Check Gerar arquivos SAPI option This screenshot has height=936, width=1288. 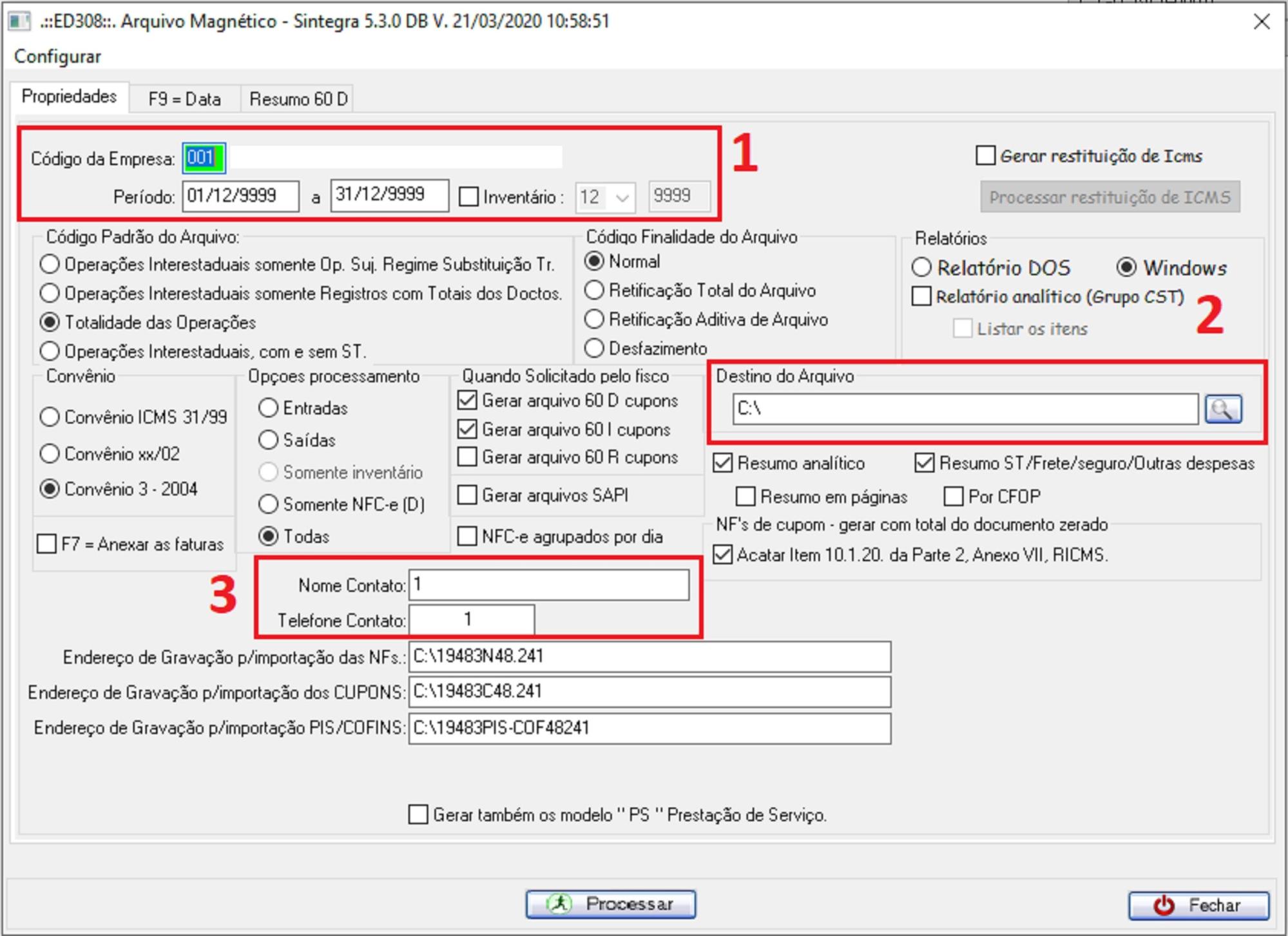(467, 495)
